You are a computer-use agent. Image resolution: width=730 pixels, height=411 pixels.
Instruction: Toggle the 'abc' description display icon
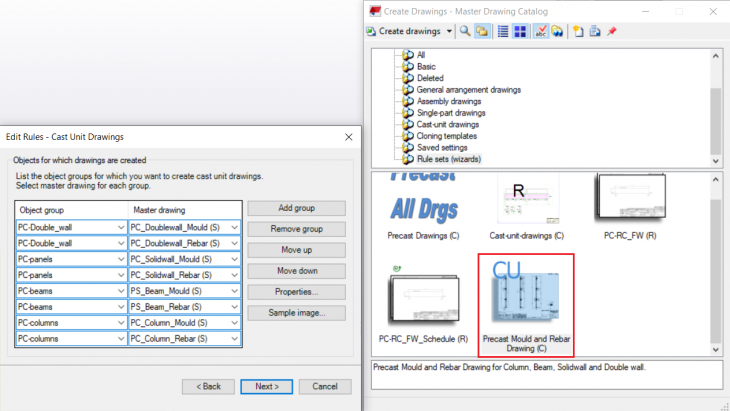point(541,31)
